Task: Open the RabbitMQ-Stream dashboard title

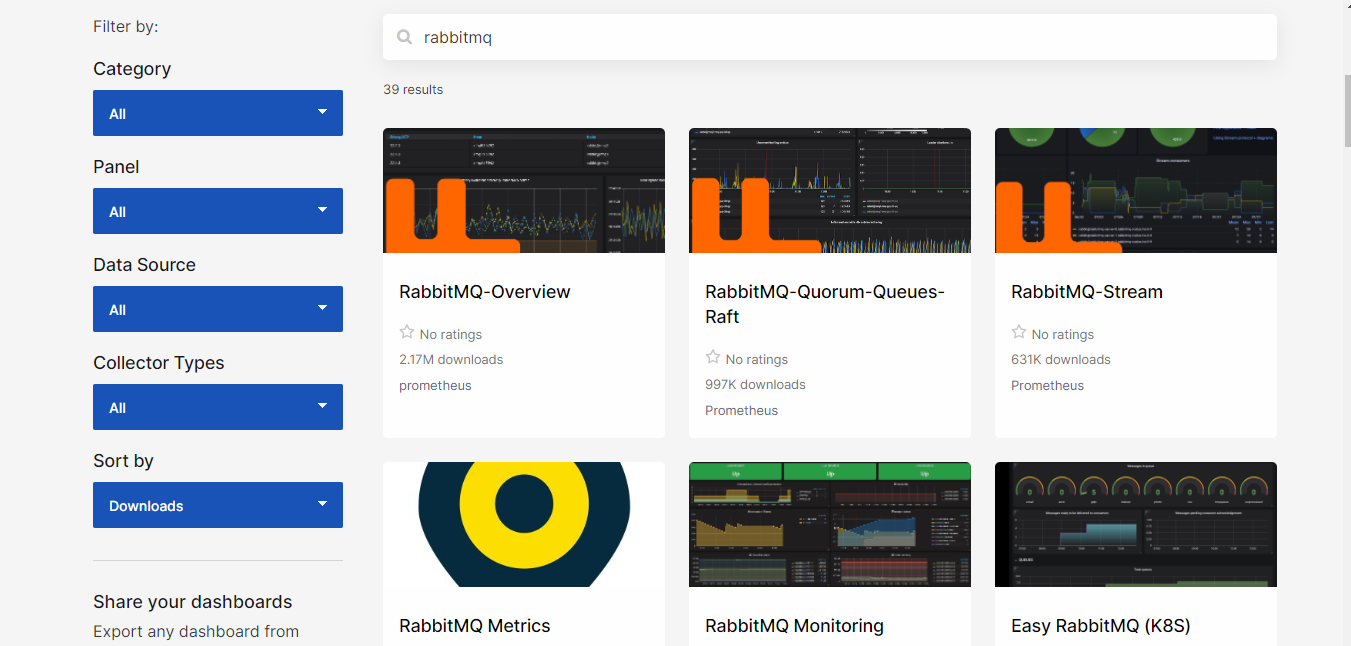Action: tap(1087, 292)
